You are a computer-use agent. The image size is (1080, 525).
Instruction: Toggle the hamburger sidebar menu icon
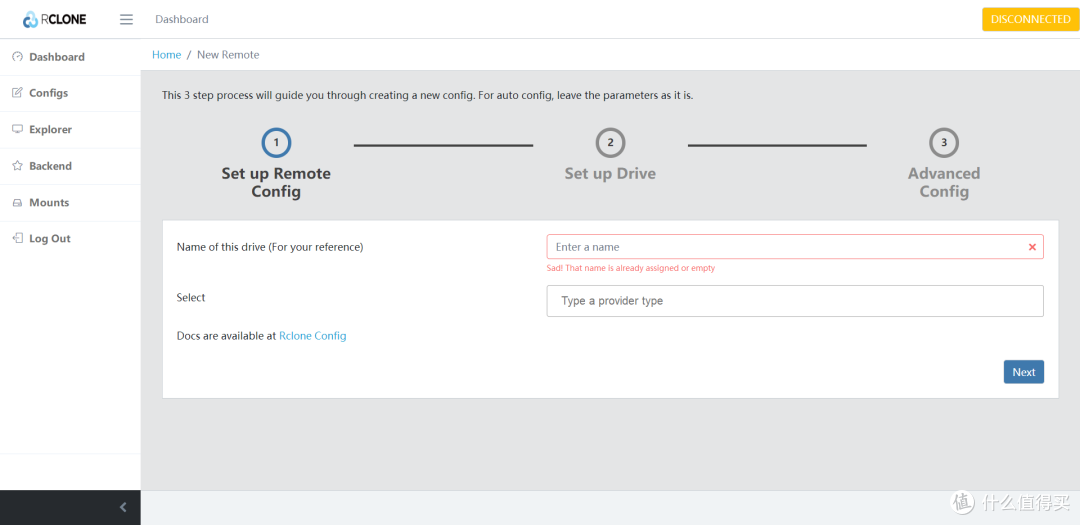pyautogui.click(x=126, y=19)
